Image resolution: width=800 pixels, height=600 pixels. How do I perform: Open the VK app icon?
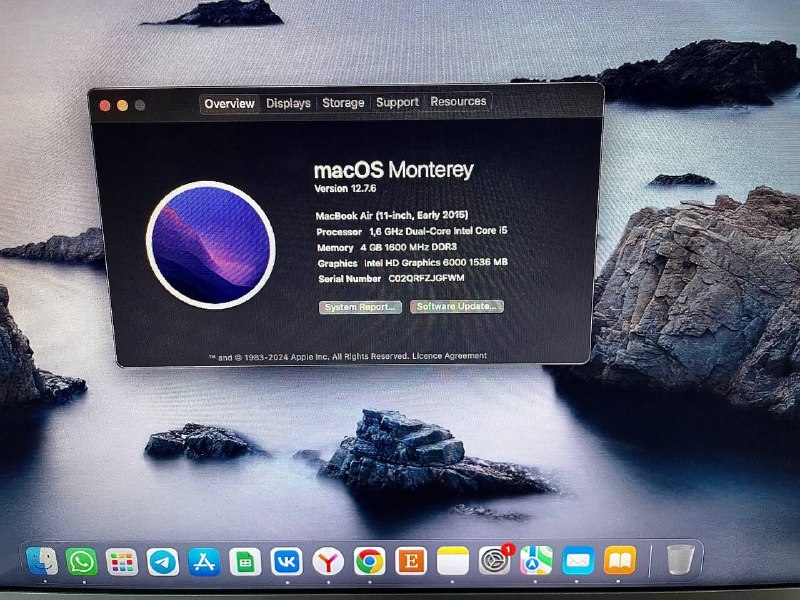point(285,562)
